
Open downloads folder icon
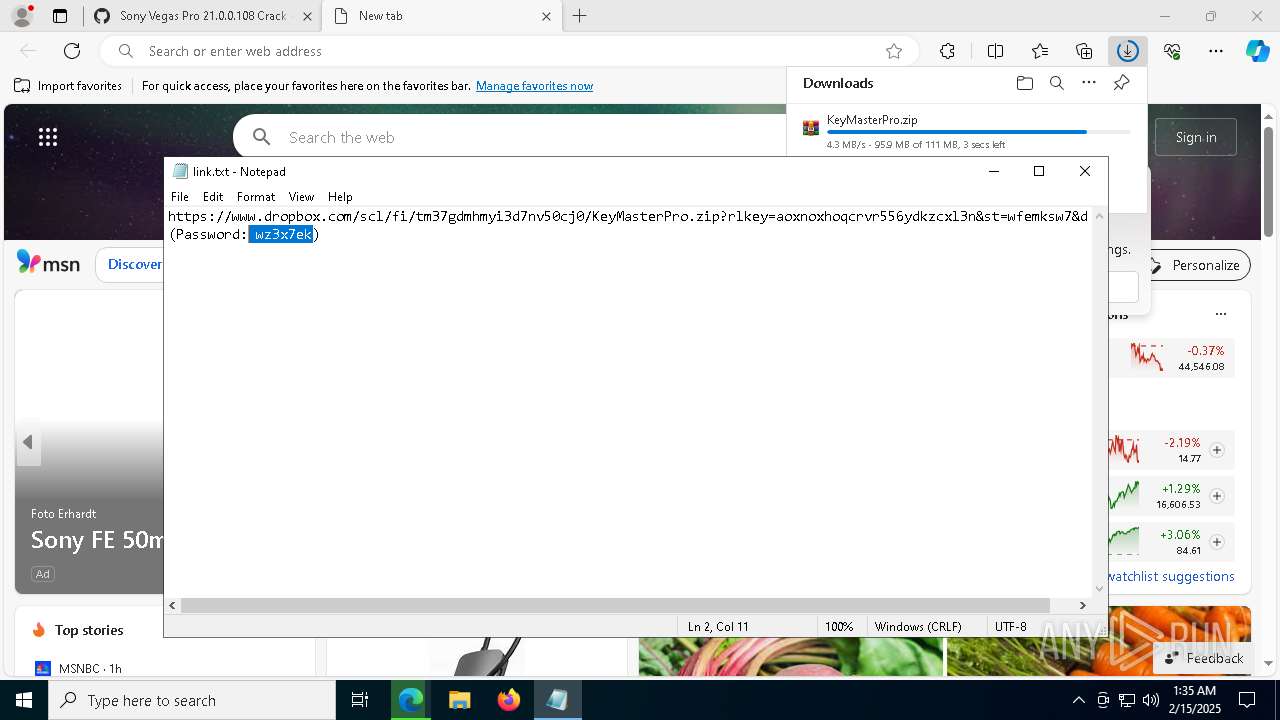pos(1024,83)
